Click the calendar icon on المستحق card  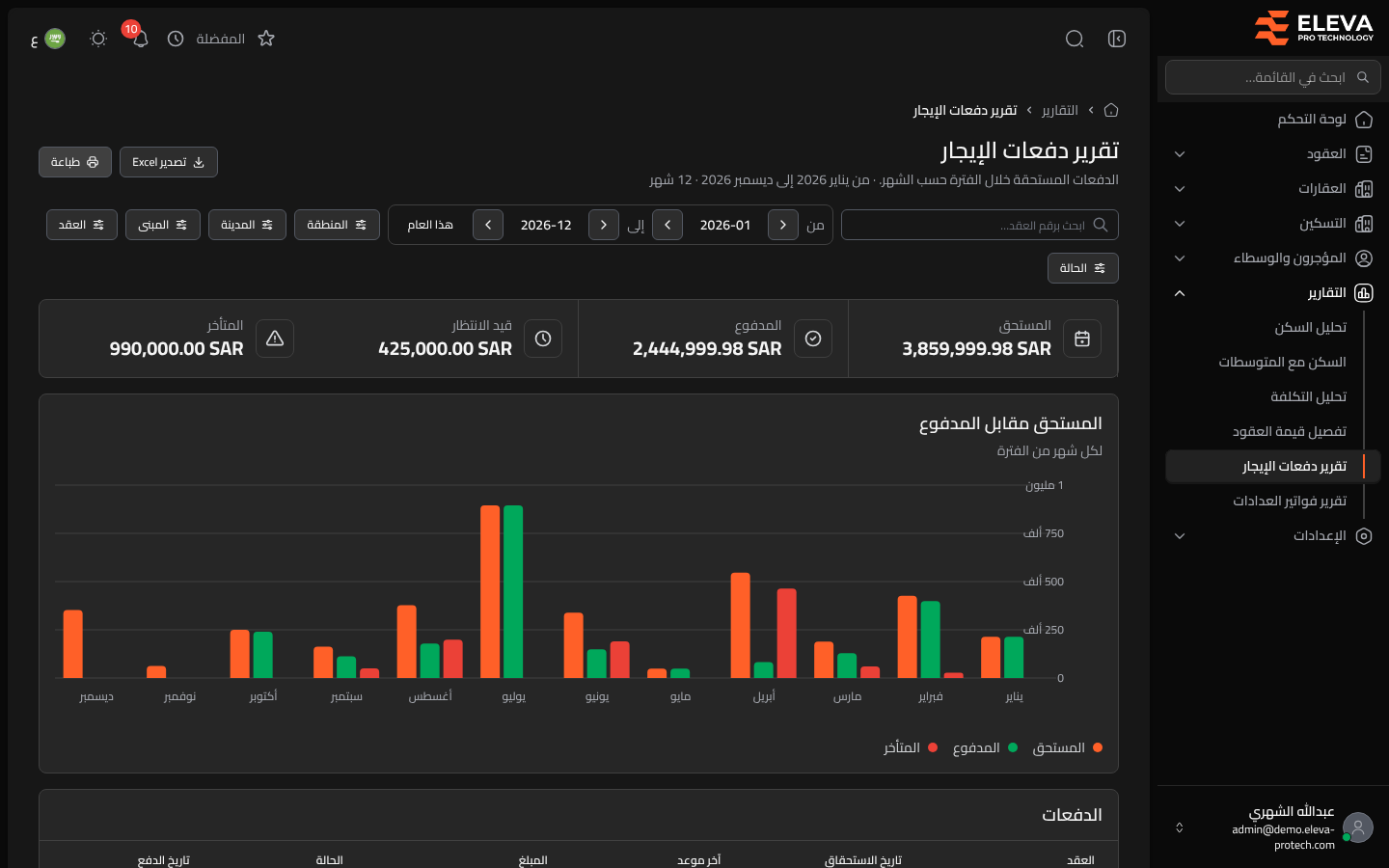(x=1082, y=339)
